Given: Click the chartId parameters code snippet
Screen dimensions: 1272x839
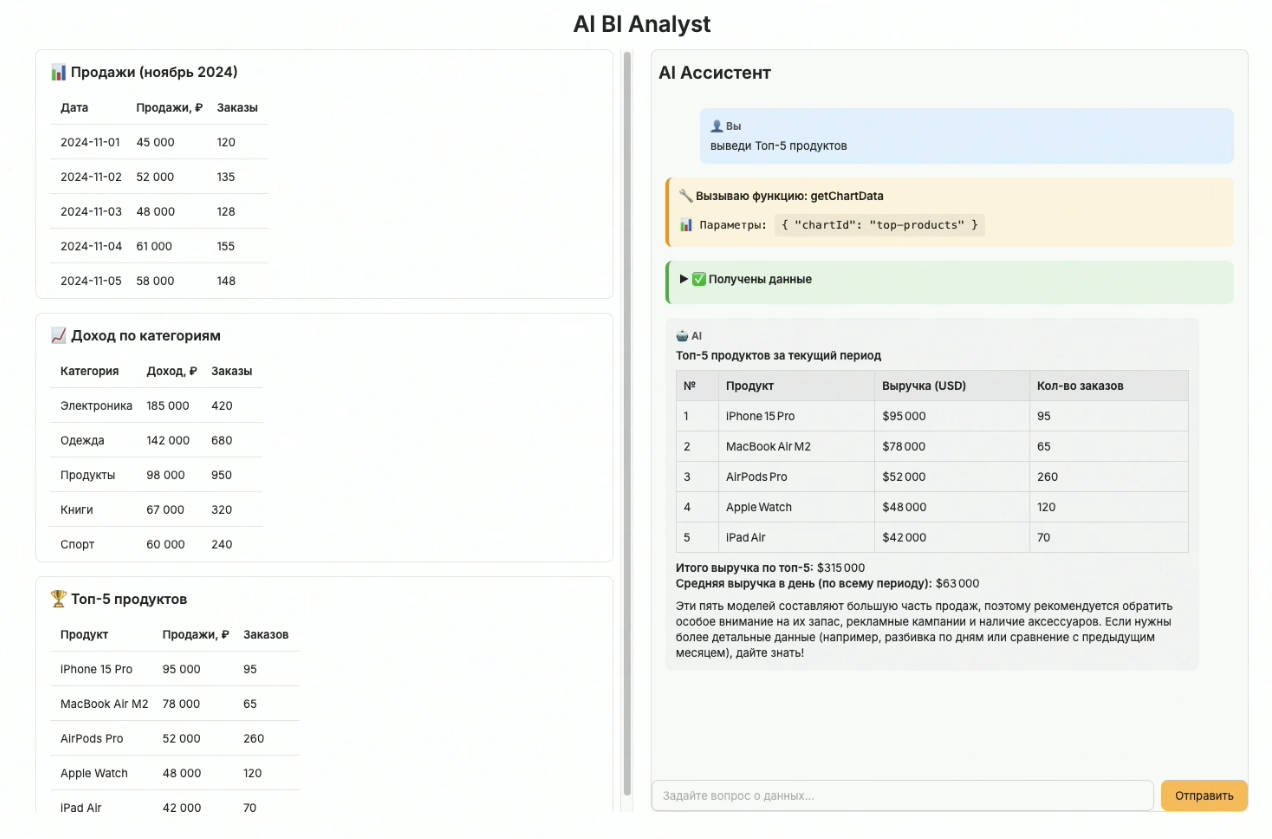Looking at the screenshot, I should pos(879,225).
